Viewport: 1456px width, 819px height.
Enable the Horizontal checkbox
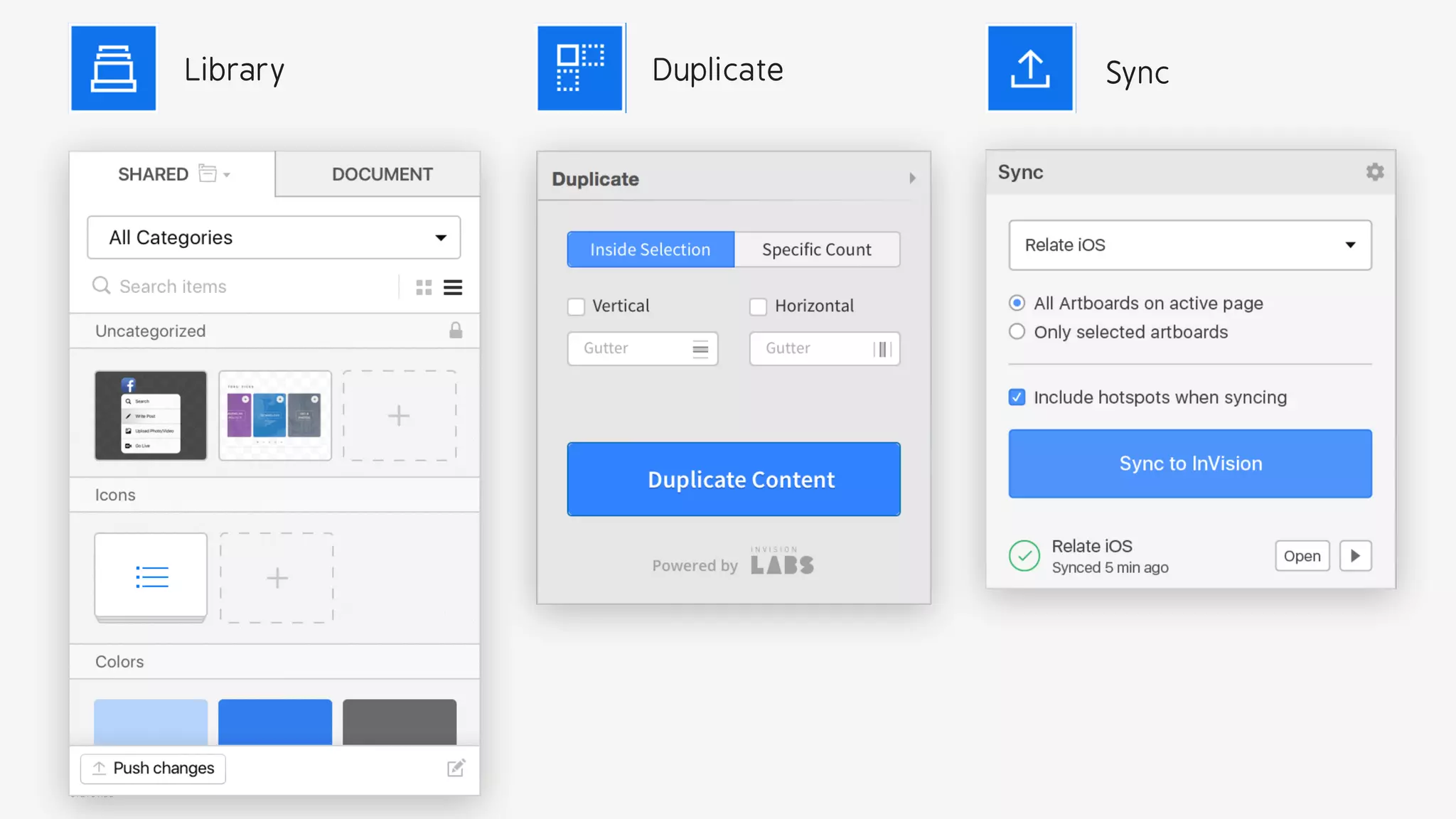[758, 306]
